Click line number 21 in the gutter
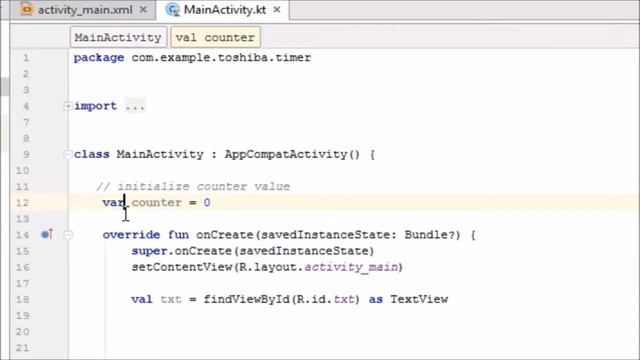This screenshot has height=360, width=640. tap(22, 348)
